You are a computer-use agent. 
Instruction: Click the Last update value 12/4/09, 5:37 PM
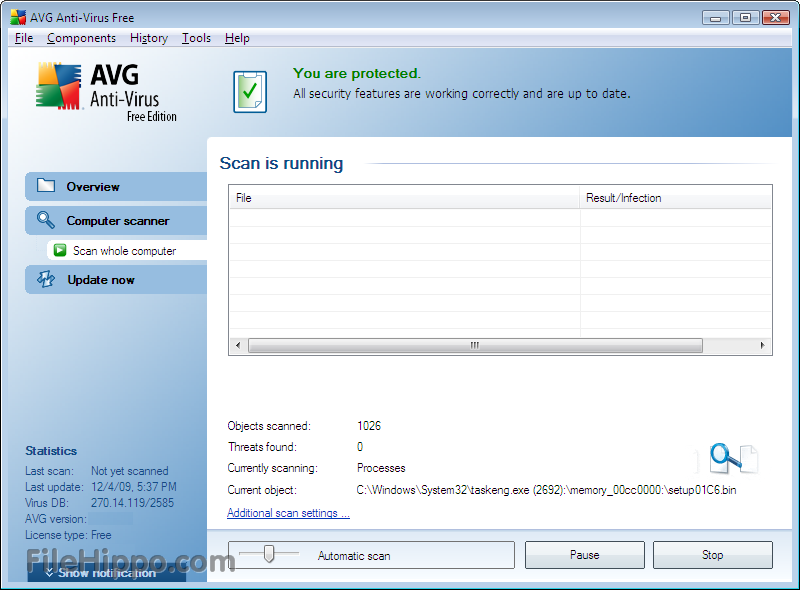134,487
